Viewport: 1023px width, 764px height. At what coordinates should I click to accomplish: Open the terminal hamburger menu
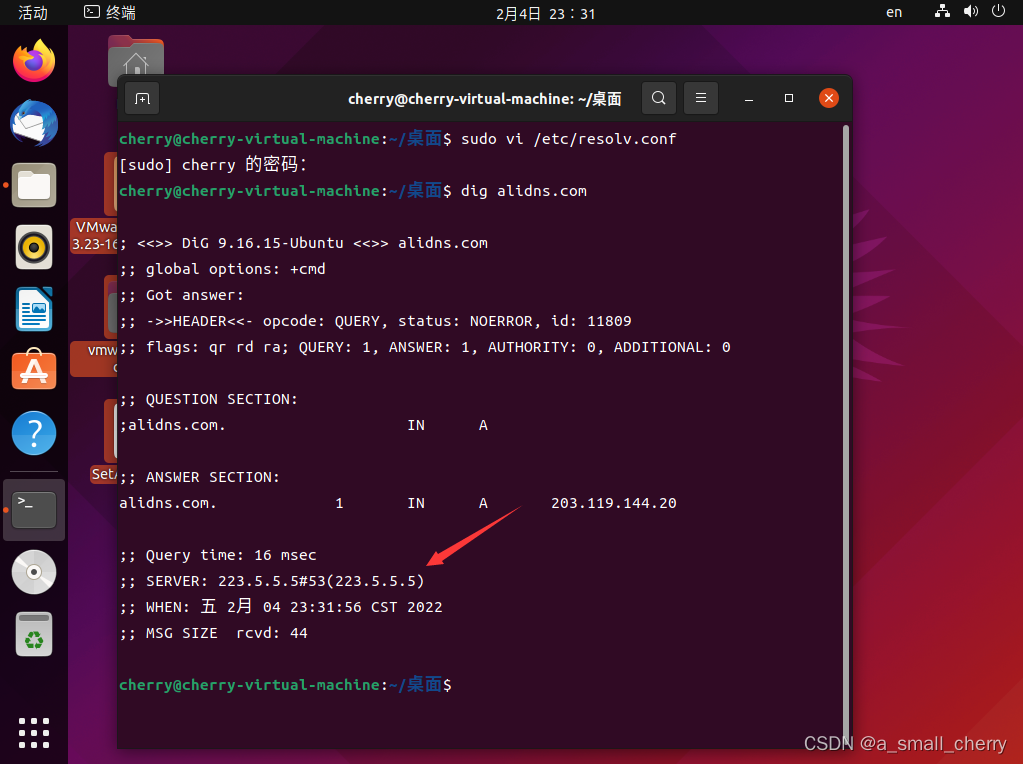point(701,99)
